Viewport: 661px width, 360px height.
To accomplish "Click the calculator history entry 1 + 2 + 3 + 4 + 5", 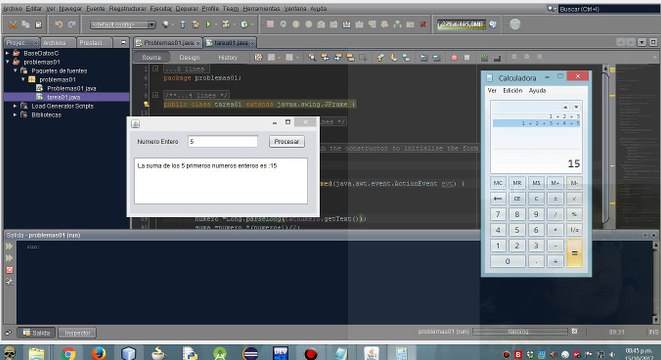I will (536, 123).
